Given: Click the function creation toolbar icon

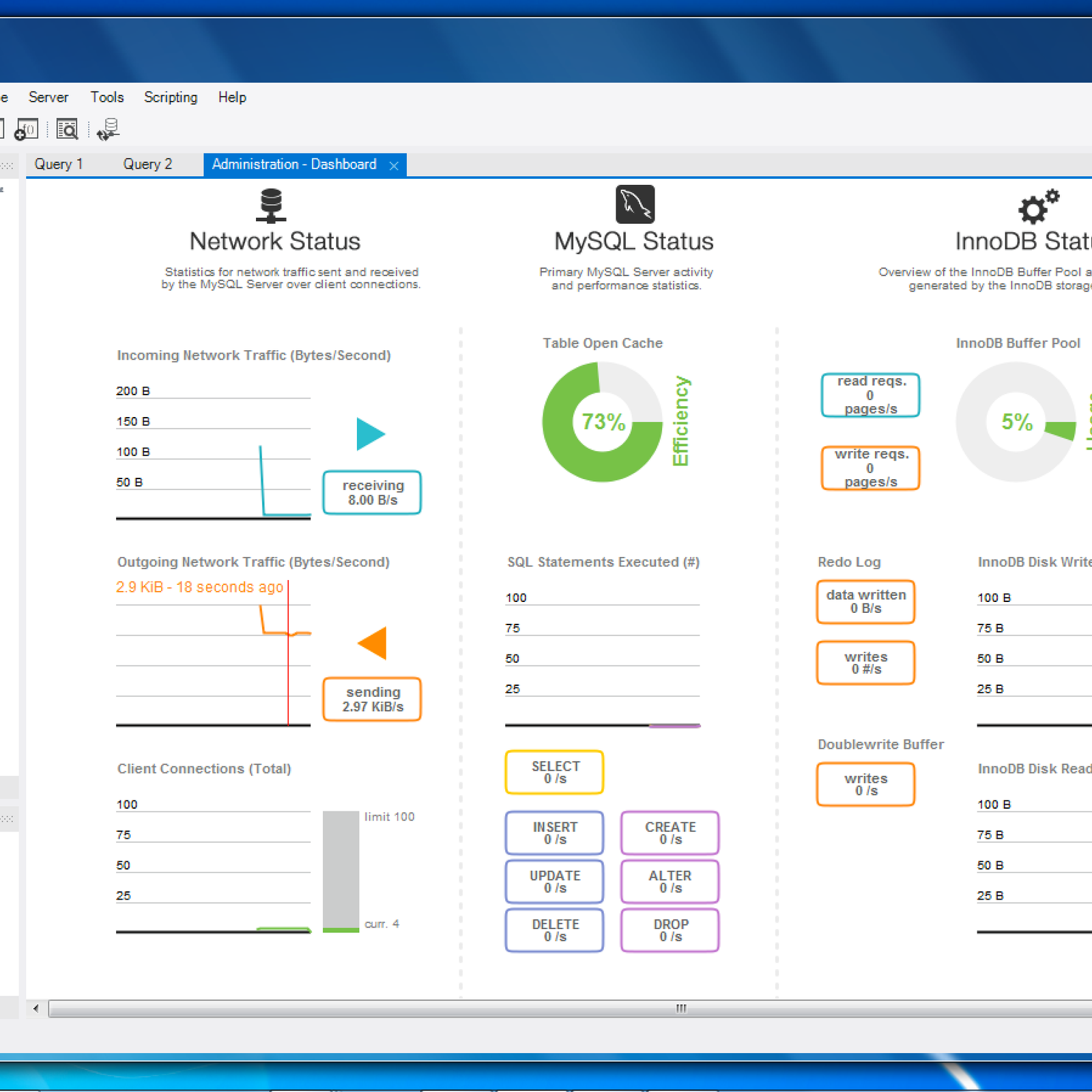Looking at the screenshot, I should (26, 129).
